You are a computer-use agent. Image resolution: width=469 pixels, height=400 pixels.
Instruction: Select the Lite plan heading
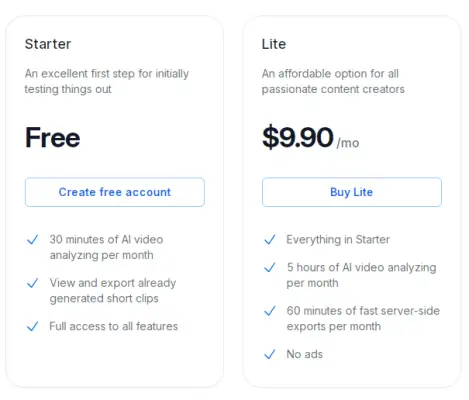click(x=274, y=44)
